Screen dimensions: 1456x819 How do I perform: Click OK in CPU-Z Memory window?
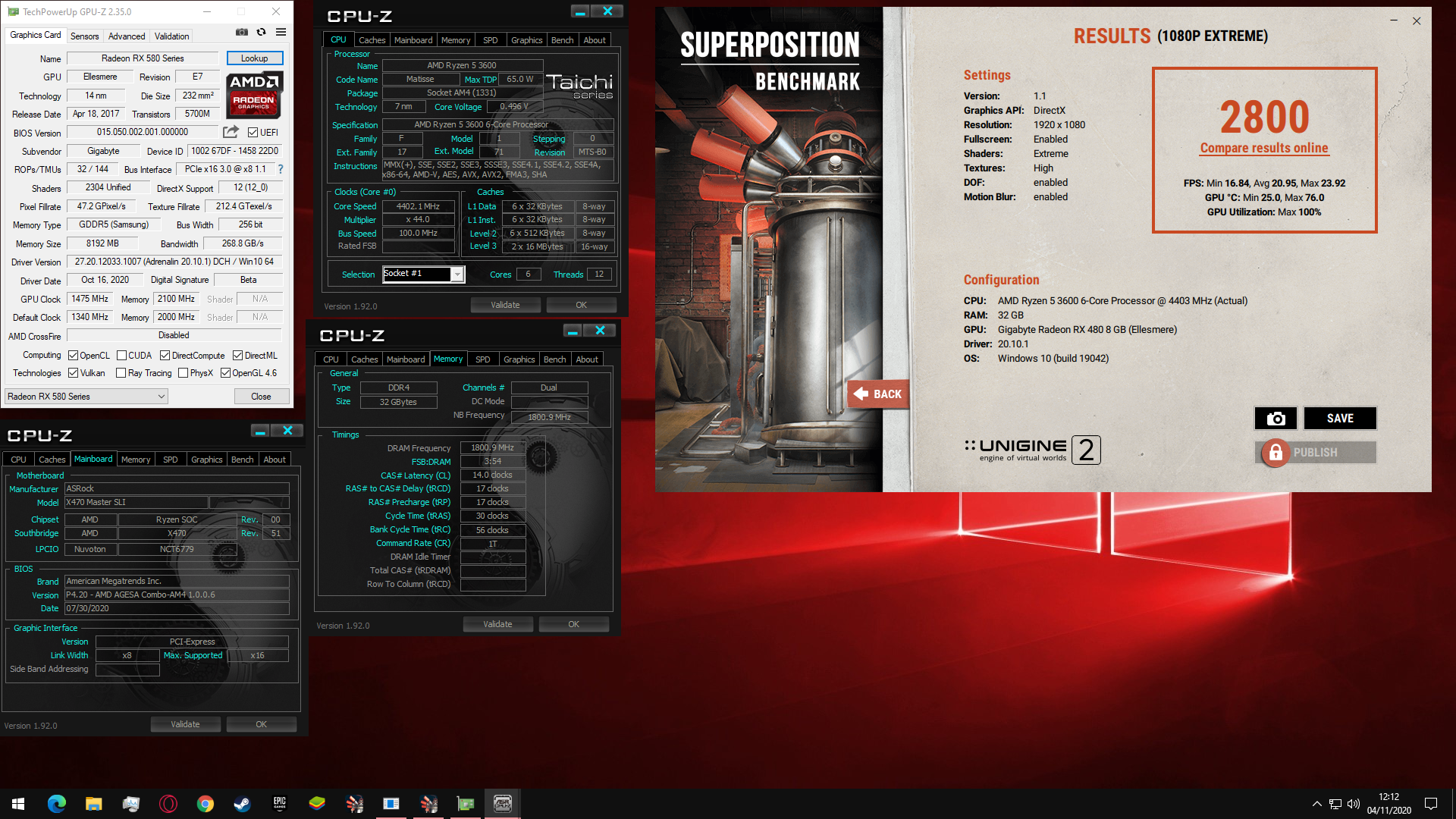coord(573,624)
